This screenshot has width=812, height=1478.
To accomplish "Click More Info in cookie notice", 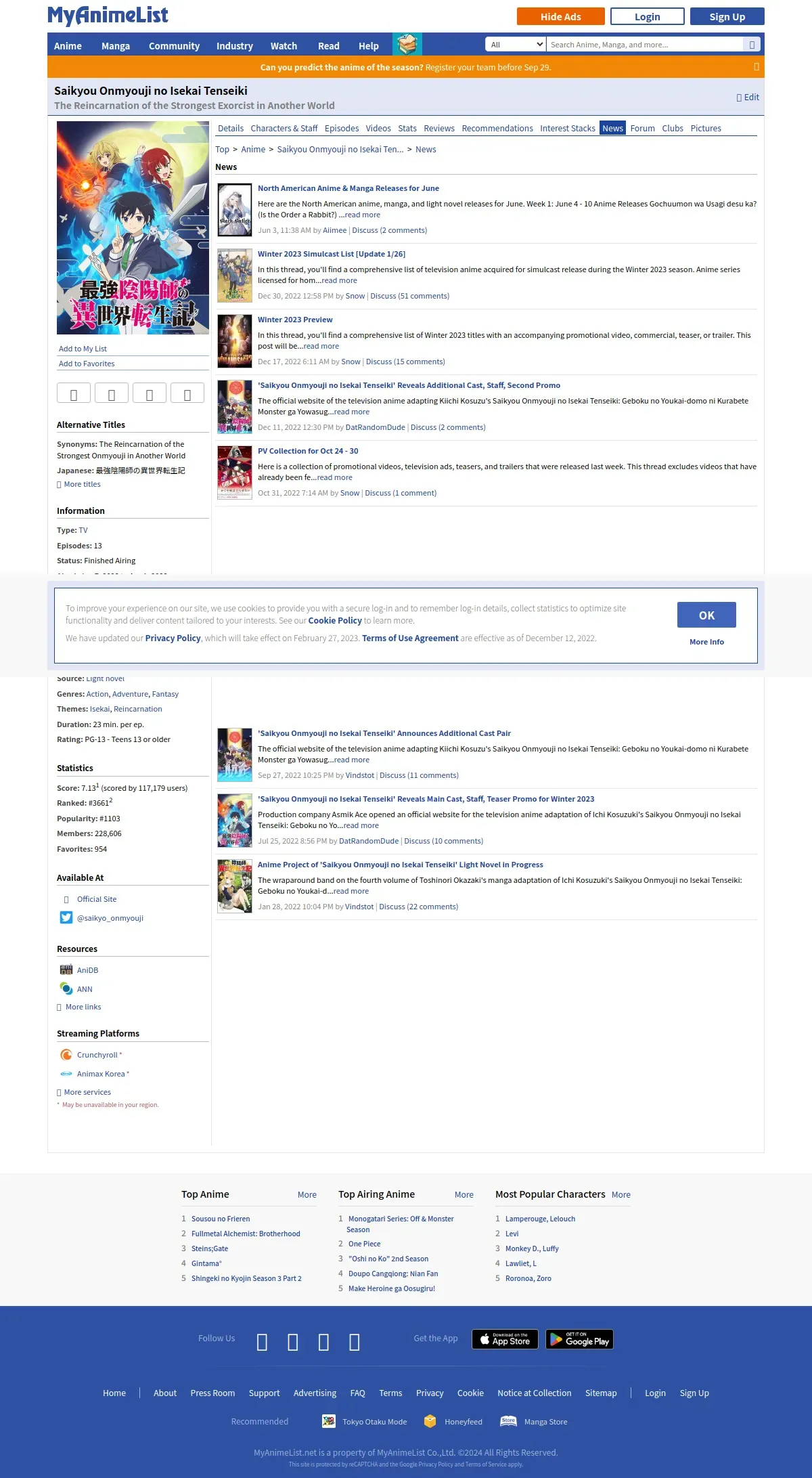I will [x=706, y=642].
